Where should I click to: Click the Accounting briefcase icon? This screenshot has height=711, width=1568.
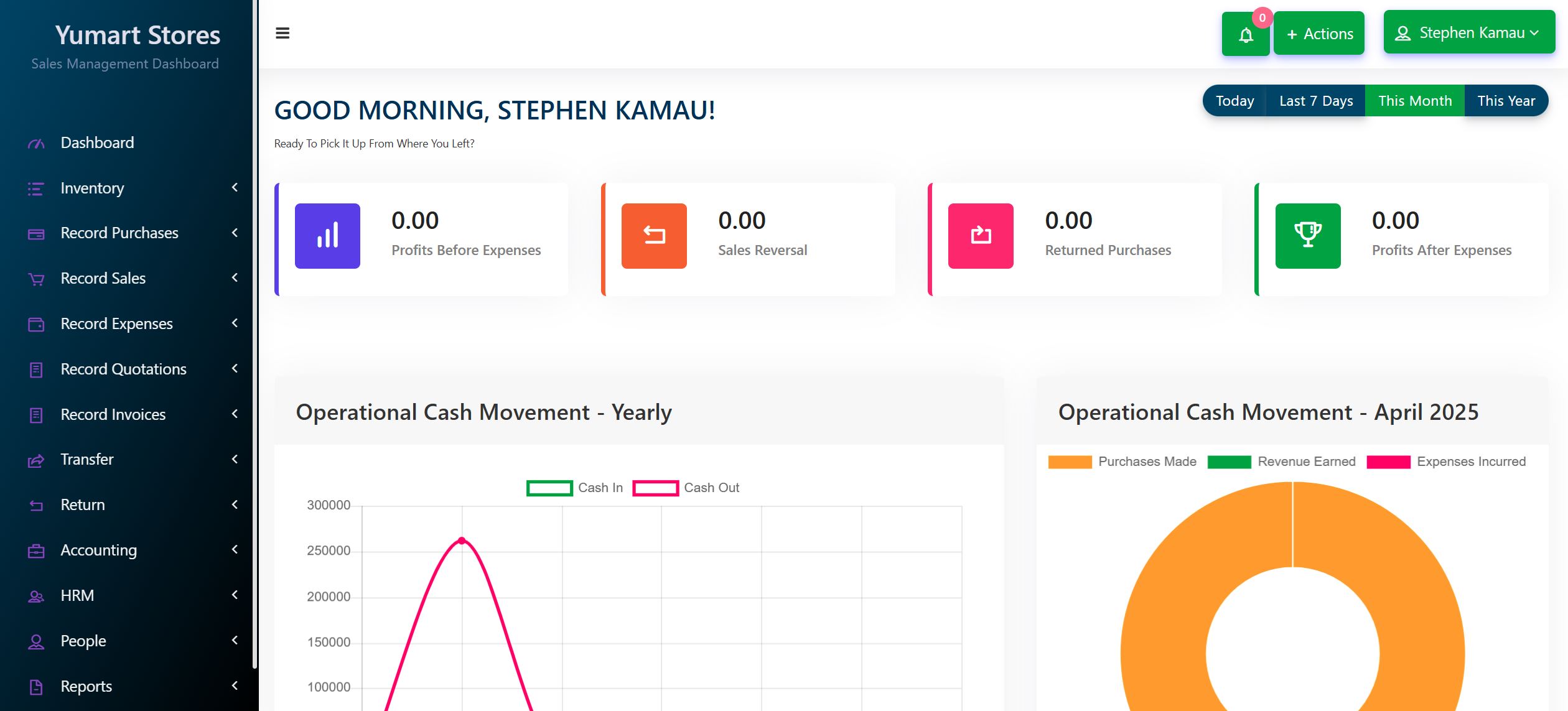coord(36,551)
